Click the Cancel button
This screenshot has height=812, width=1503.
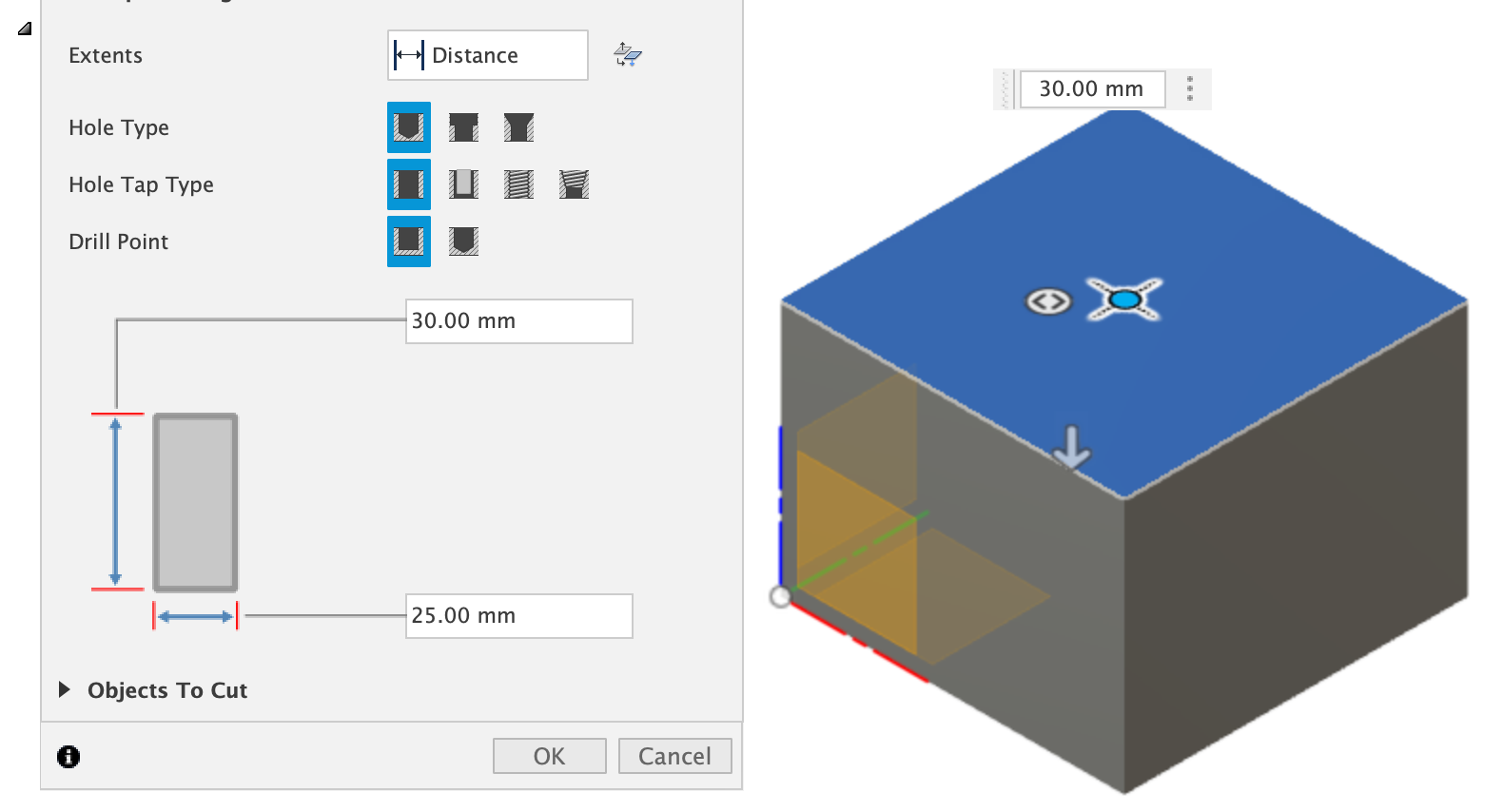(x=675, y=756)
